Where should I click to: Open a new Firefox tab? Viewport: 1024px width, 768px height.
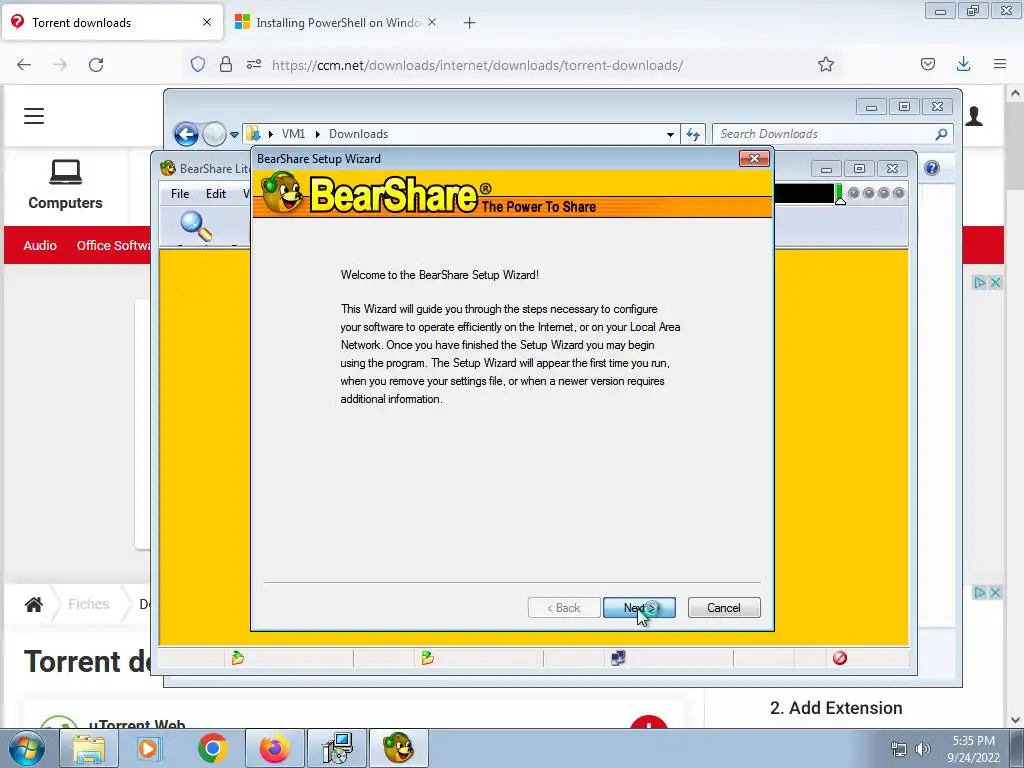470,23
